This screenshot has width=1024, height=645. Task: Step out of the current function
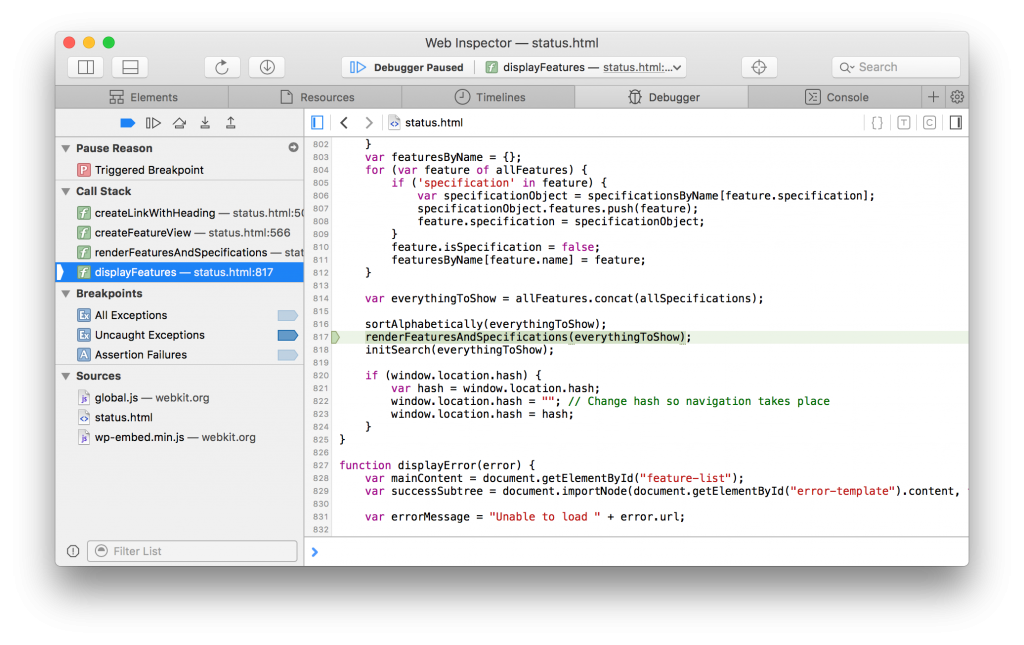230,122
